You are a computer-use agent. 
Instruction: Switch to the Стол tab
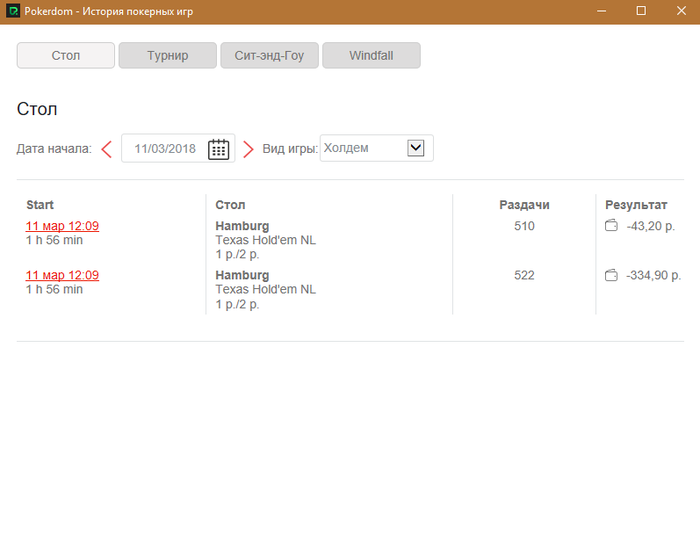[x=66, y=55]
